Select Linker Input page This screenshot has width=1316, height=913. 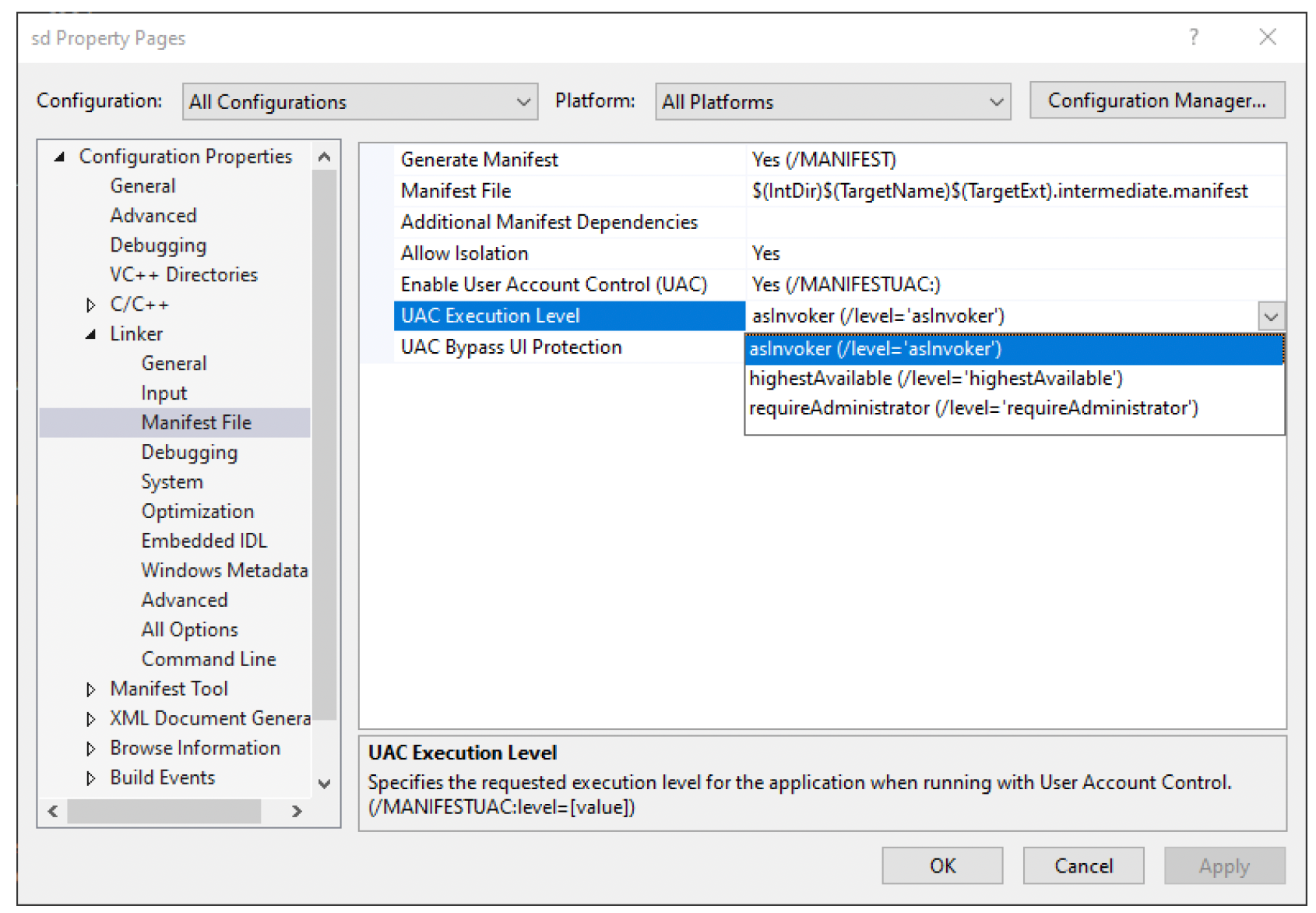(x=164, y=393)
